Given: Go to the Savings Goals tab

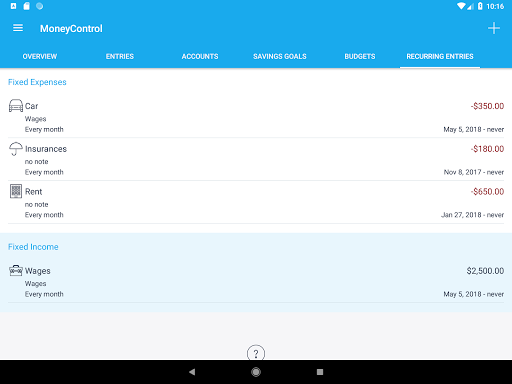Looking at the screenshot, I should pyautogui.click(x=280, y=56).
